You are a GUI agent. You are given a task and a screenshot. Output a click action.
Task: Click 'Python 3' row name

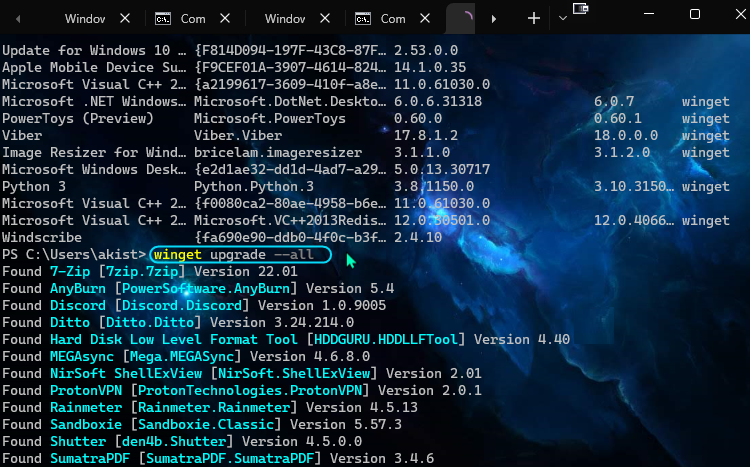click(34, 187)
